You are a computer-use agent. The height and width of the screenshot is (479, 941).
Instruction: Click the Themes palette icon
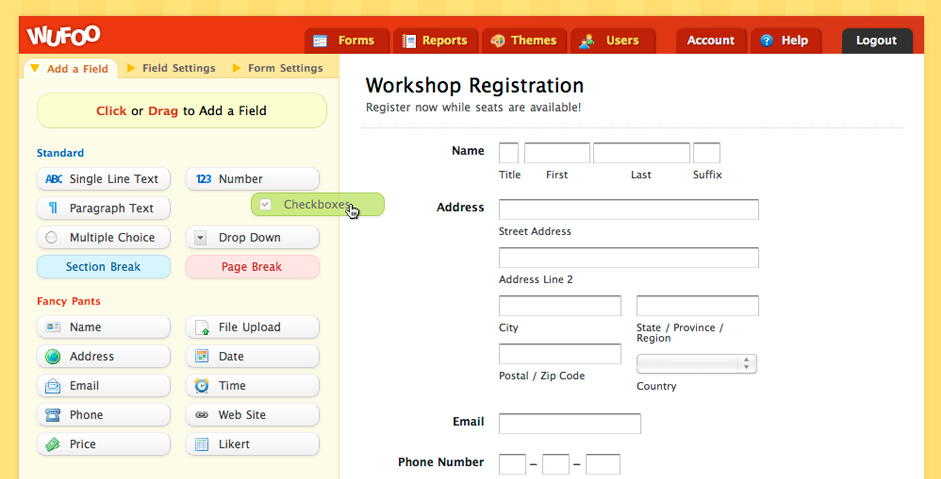point(498,41)
